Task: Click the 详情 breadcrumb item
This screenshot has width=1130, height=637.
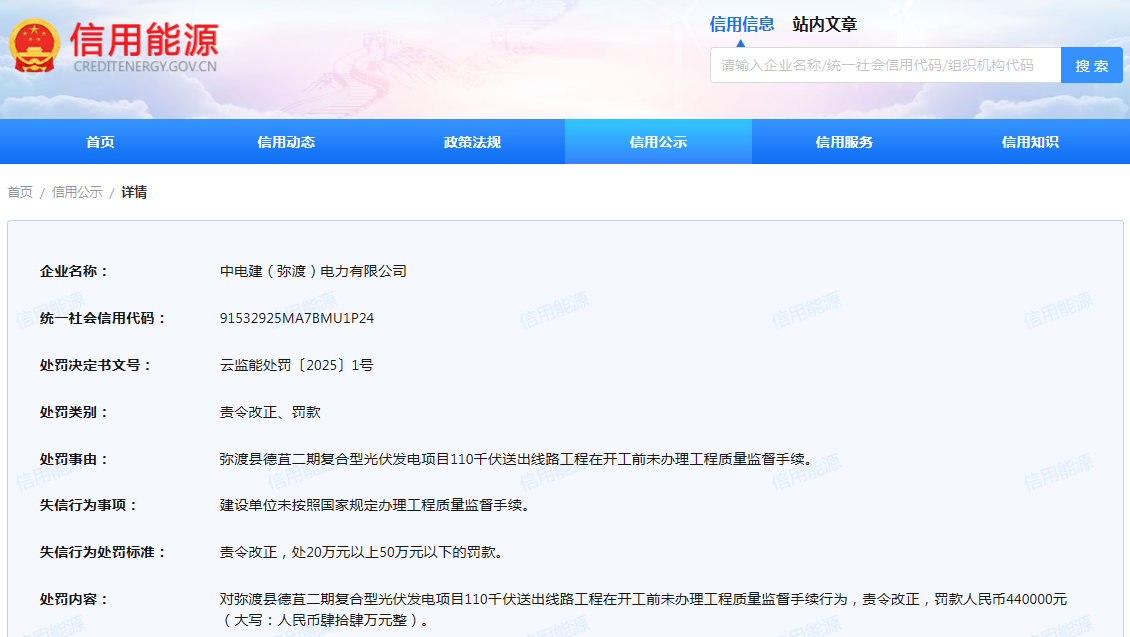Action: (x=134, y=192)
